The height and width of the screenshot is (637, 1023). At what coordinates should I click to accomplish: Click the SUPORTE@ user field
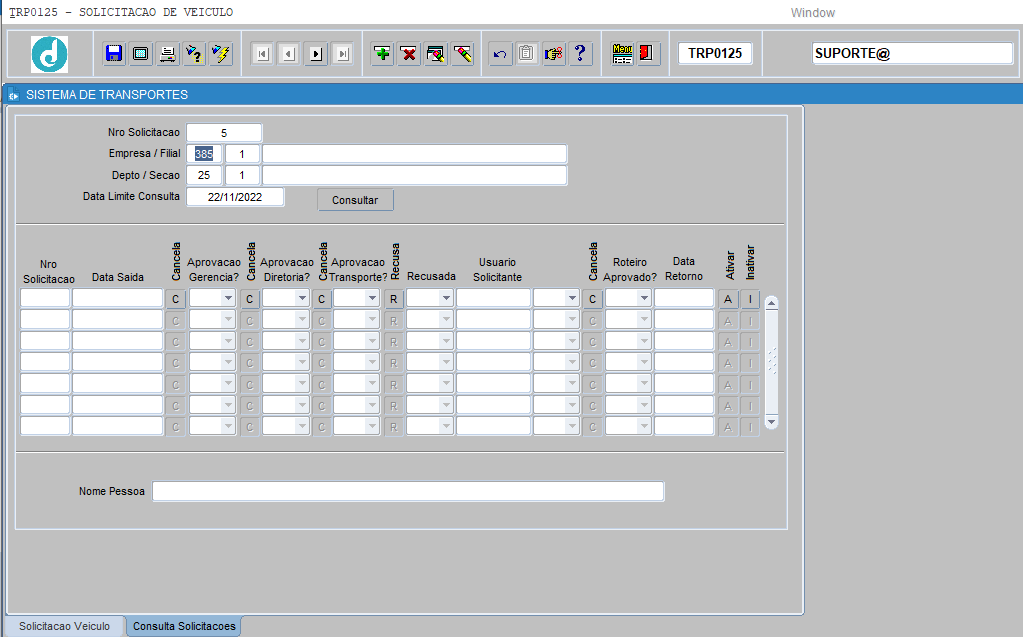tap(912, 54)
